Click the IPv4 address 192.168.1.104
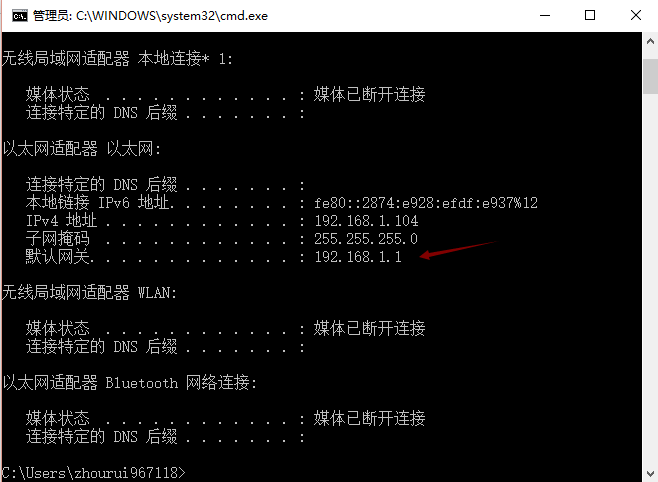 tap(366, 221)
